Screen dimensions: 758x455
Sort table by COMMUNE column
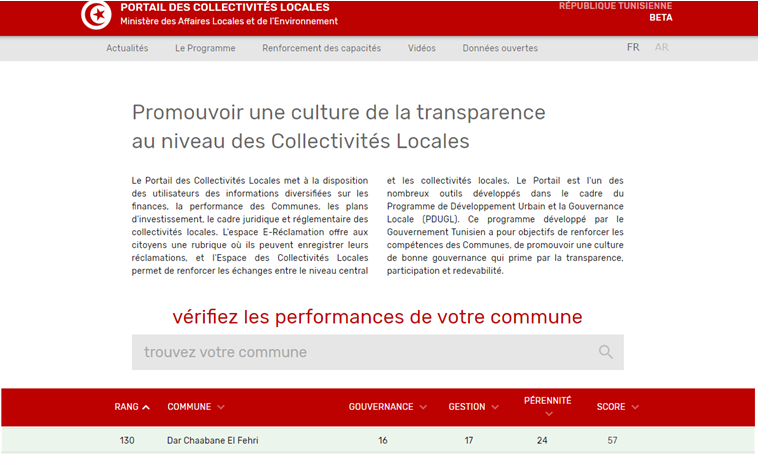point(196,407)
